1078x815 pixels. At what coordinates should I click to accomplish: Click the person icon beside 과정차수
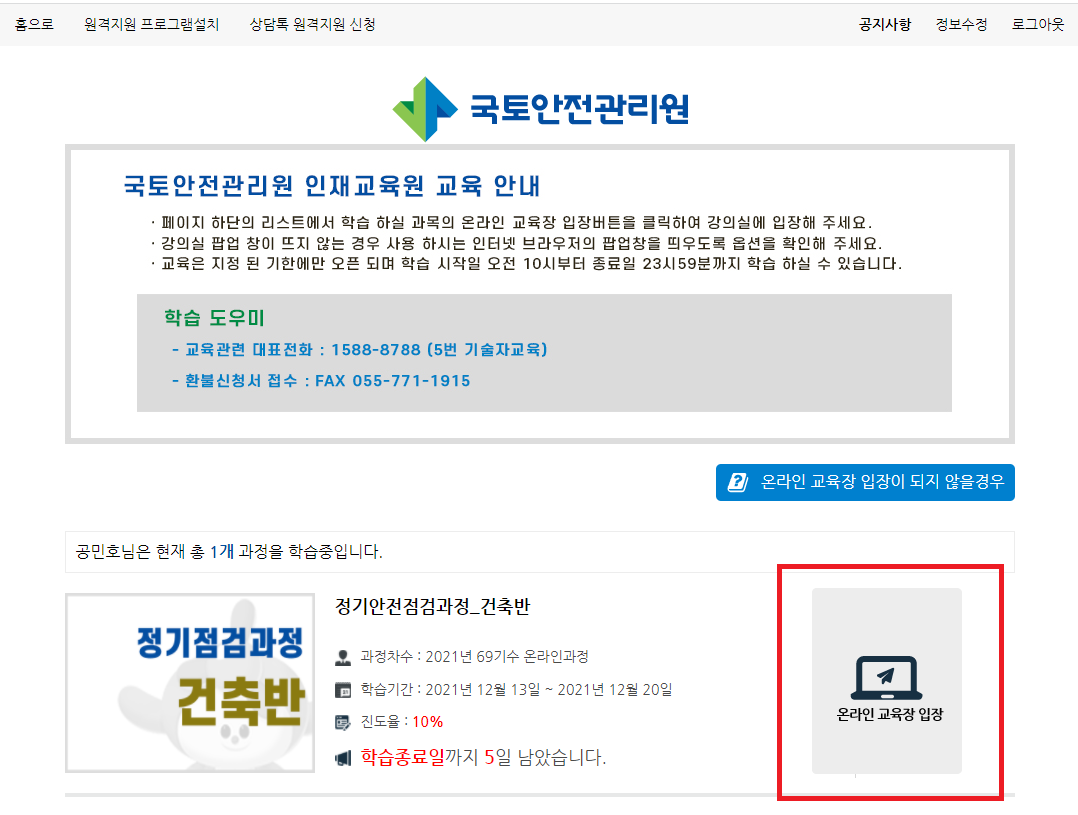pos(342,658)
